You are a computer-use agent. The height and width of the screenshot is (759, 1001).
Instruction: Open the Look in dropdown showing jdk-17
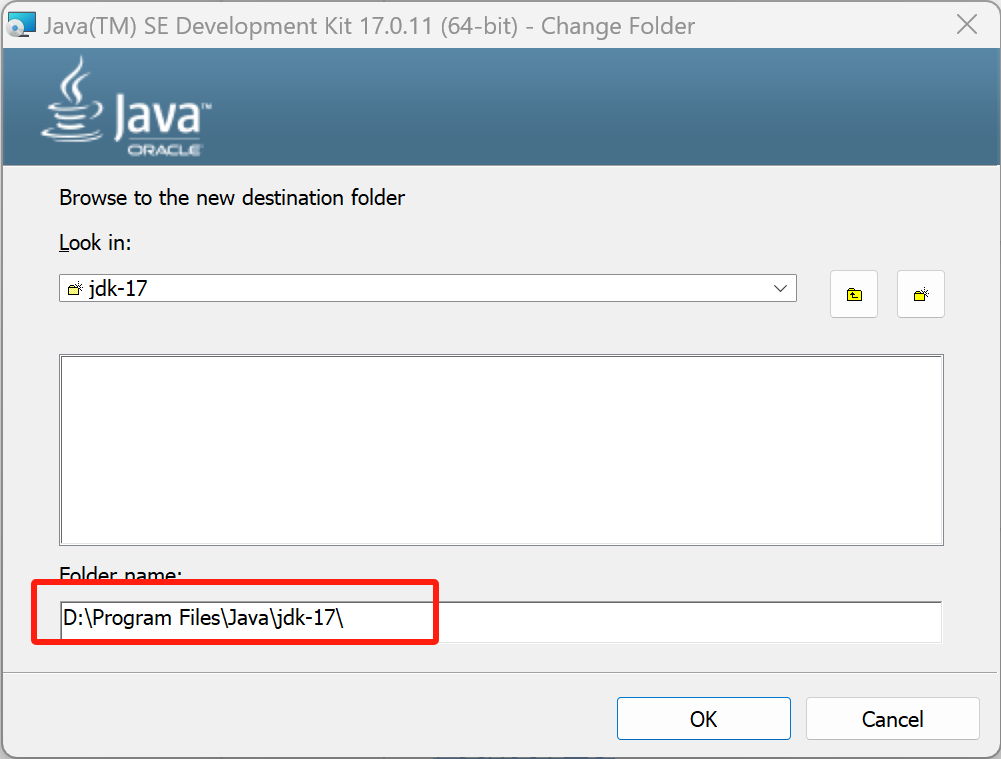coord(428,289)
